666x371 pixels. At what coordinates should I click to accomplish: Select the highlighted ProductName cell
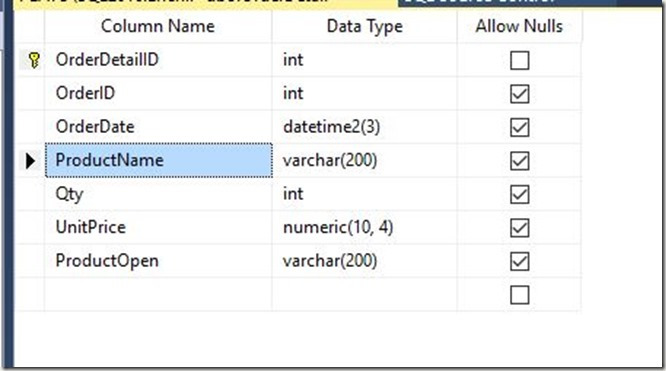(x=159, y=160)
